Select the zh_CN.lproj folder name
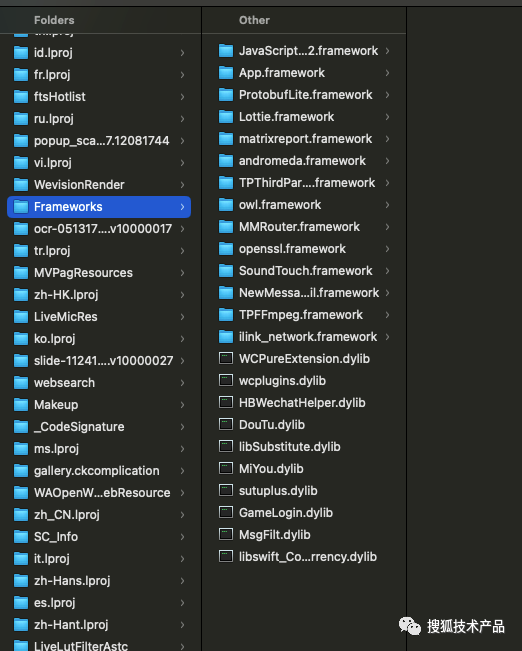The height and width of the screenshot is (651, 522). [x=67, y=515]
